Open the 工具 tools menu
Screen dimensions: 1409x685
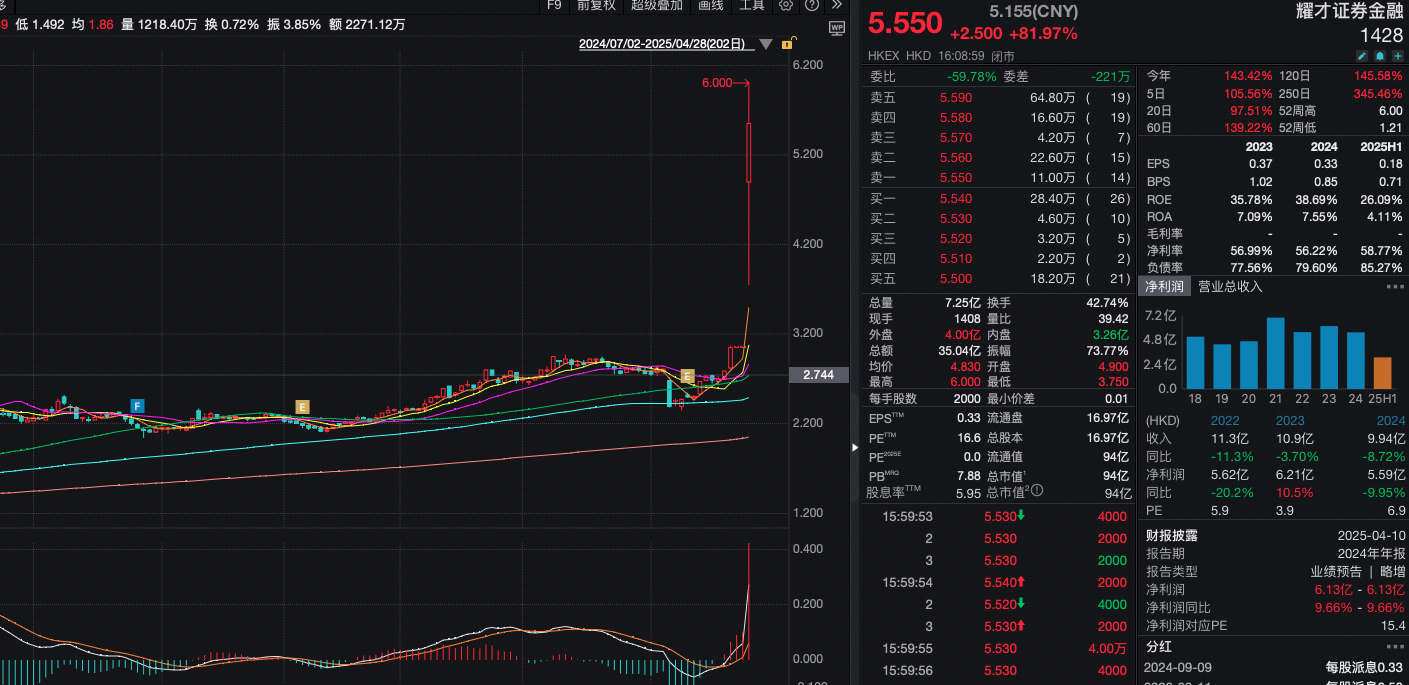(x=752, y=5)
